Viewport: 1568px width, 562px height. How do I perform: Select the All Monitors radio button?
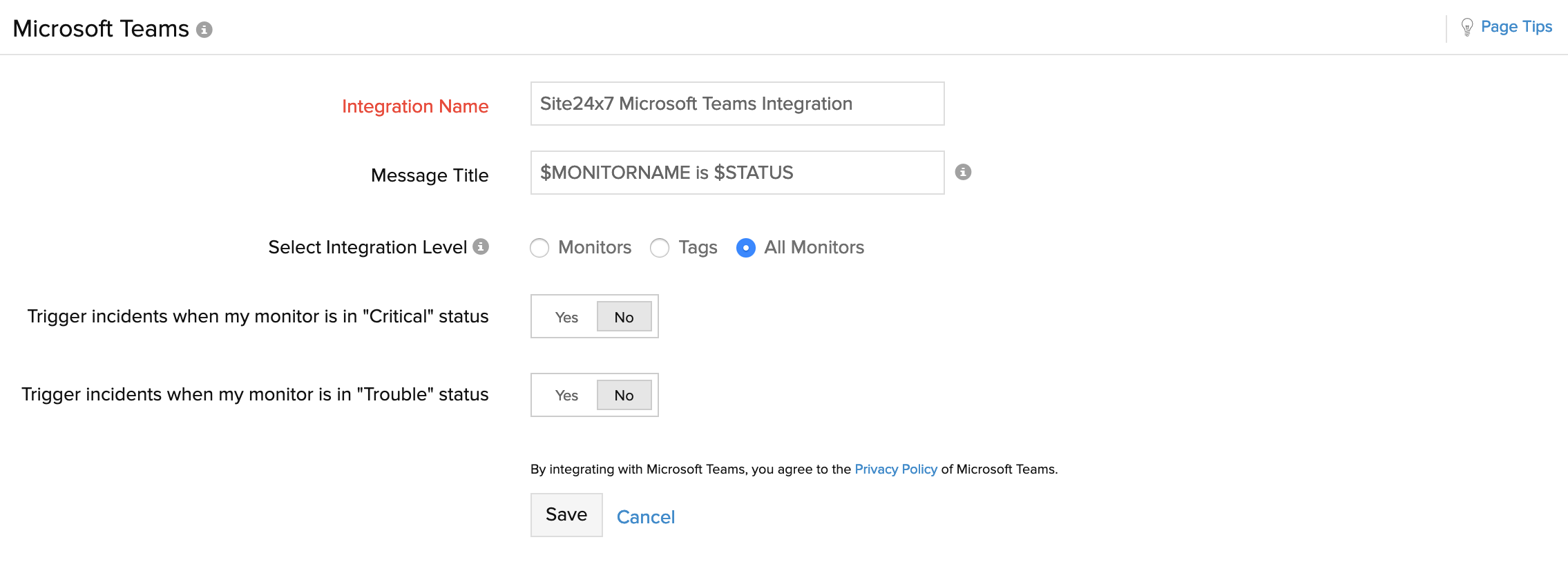[x=746, y=248]
